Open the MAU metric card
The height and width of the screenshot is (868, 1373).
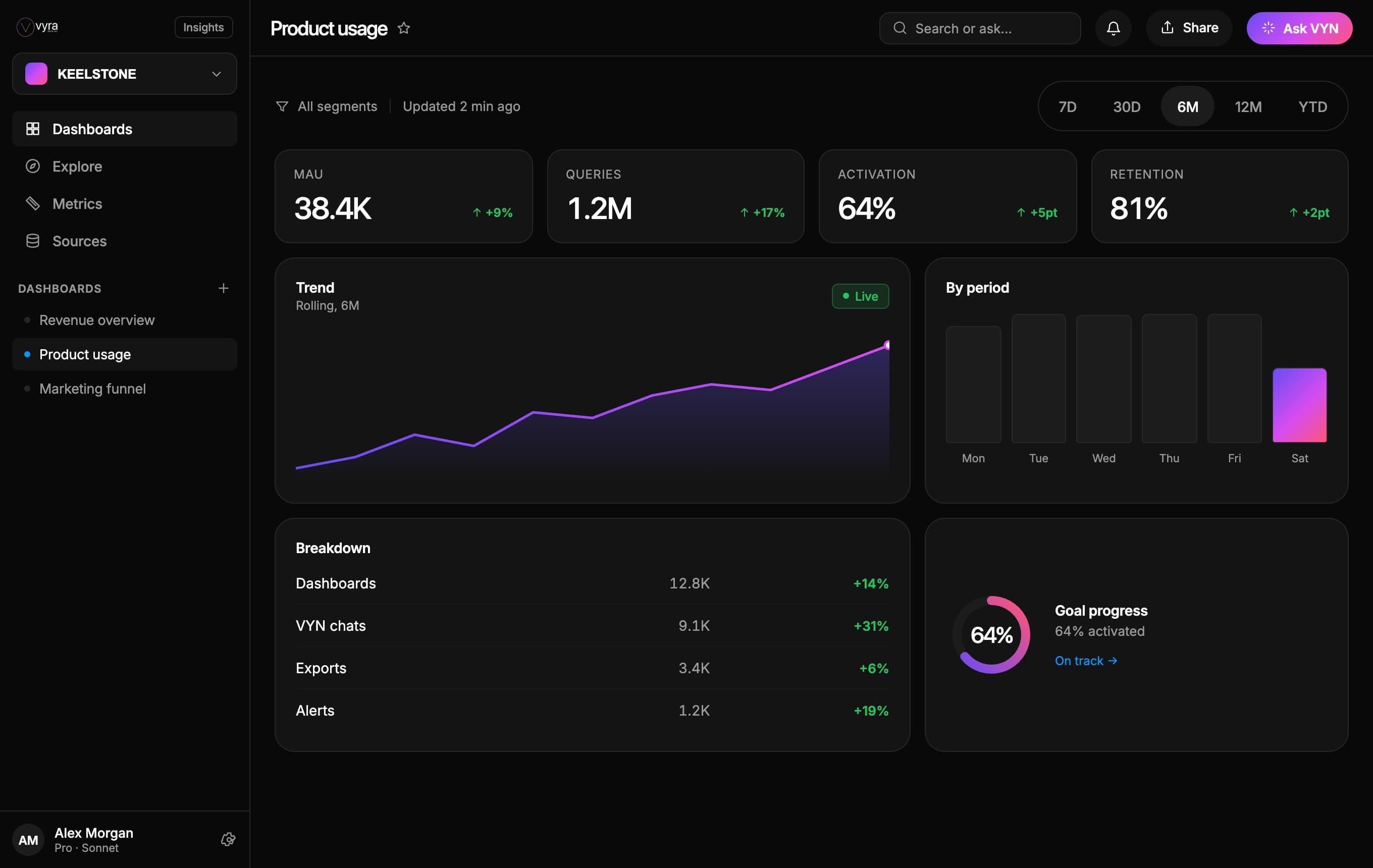[404, 197]
